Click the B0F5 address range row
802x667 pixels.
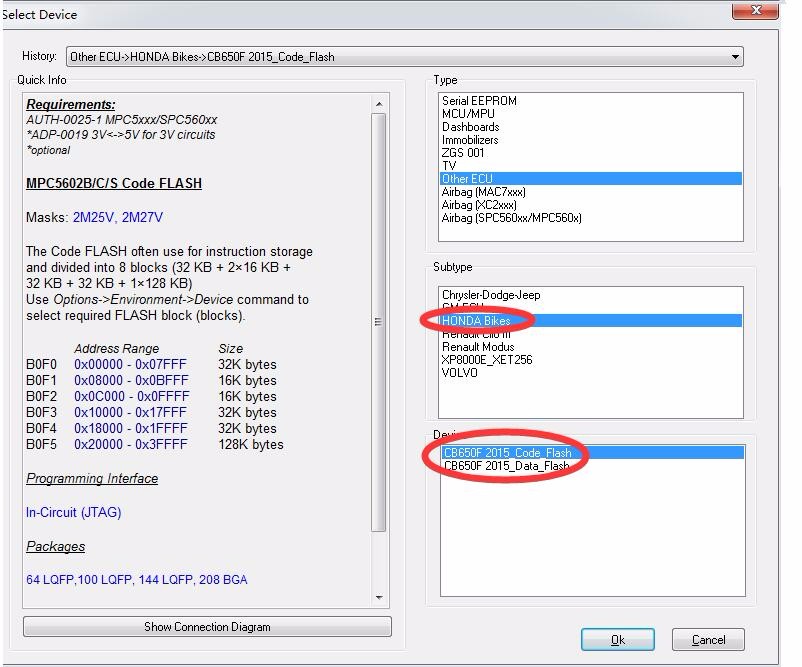click(154, 444)
